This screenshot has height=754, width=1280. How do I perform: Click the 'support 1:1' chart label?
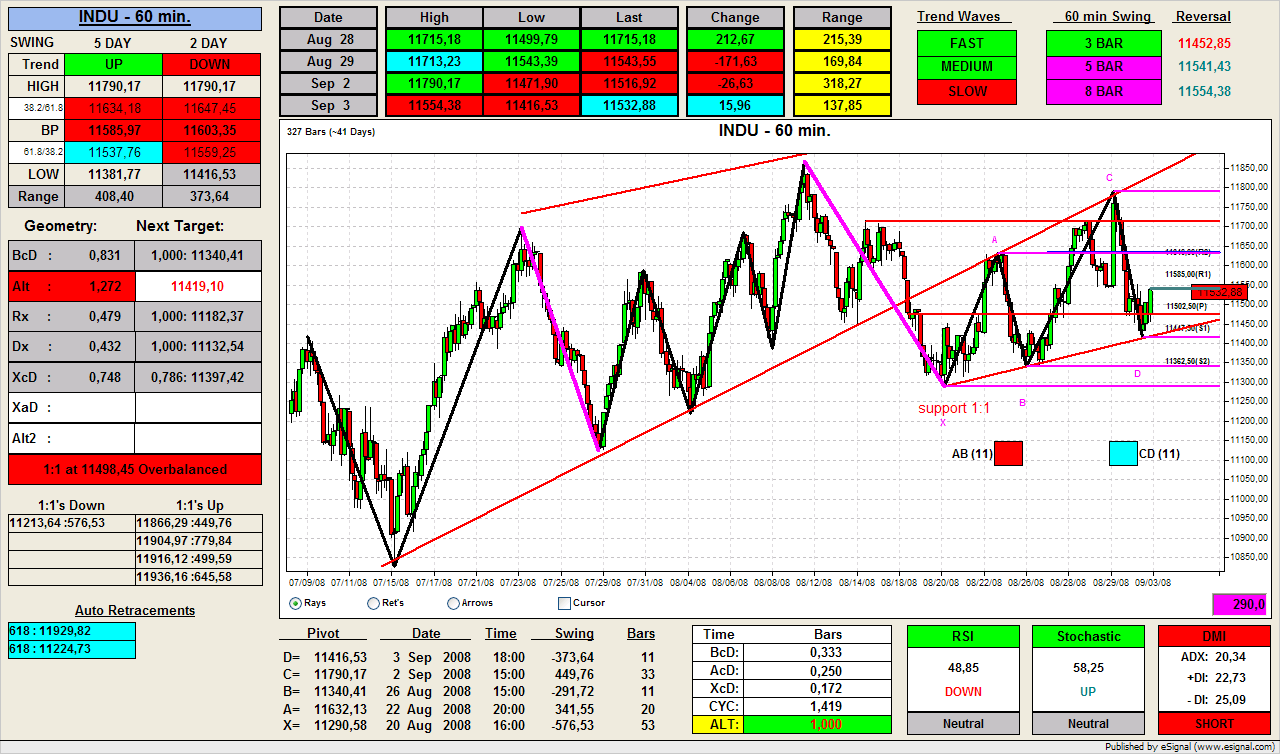pyautogui.click(x=954, y=408)
